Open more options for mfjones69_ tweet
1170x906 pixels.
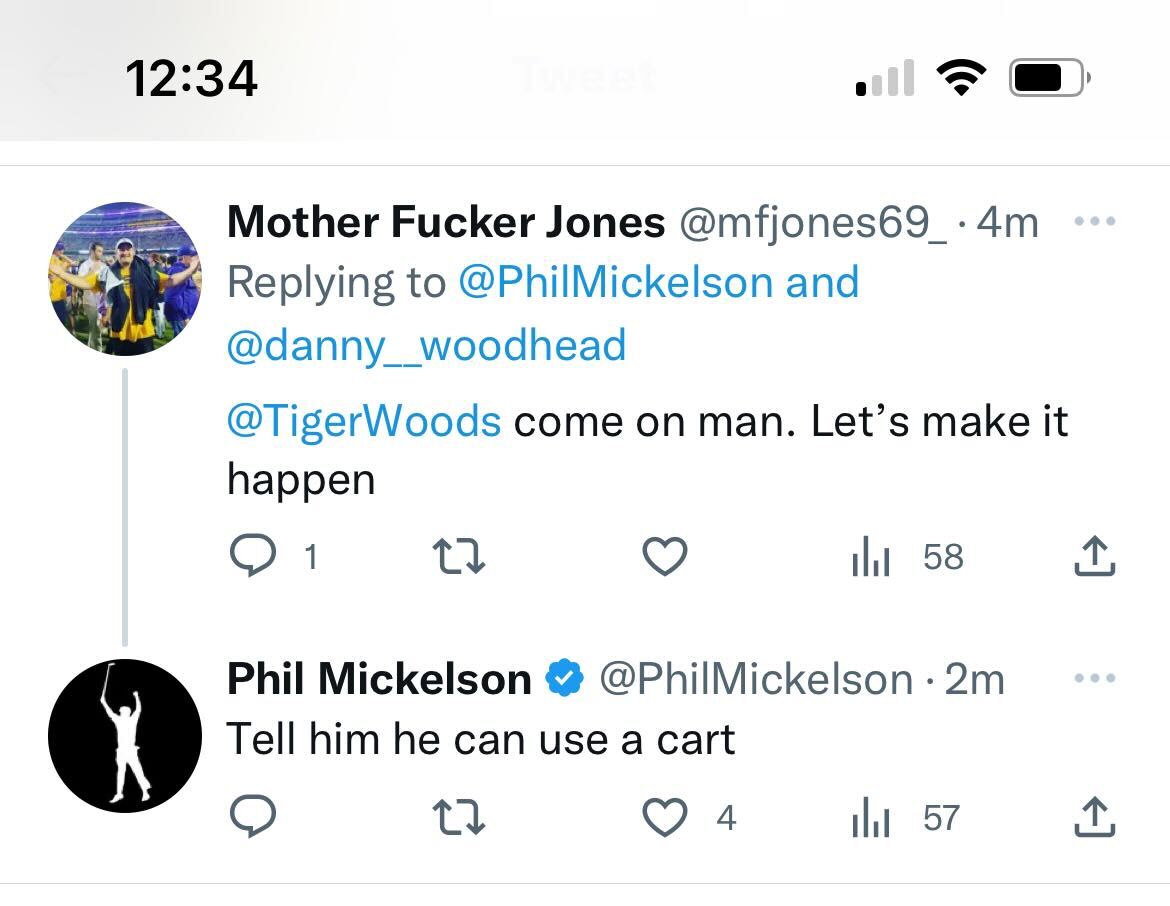coord(1093,221)
